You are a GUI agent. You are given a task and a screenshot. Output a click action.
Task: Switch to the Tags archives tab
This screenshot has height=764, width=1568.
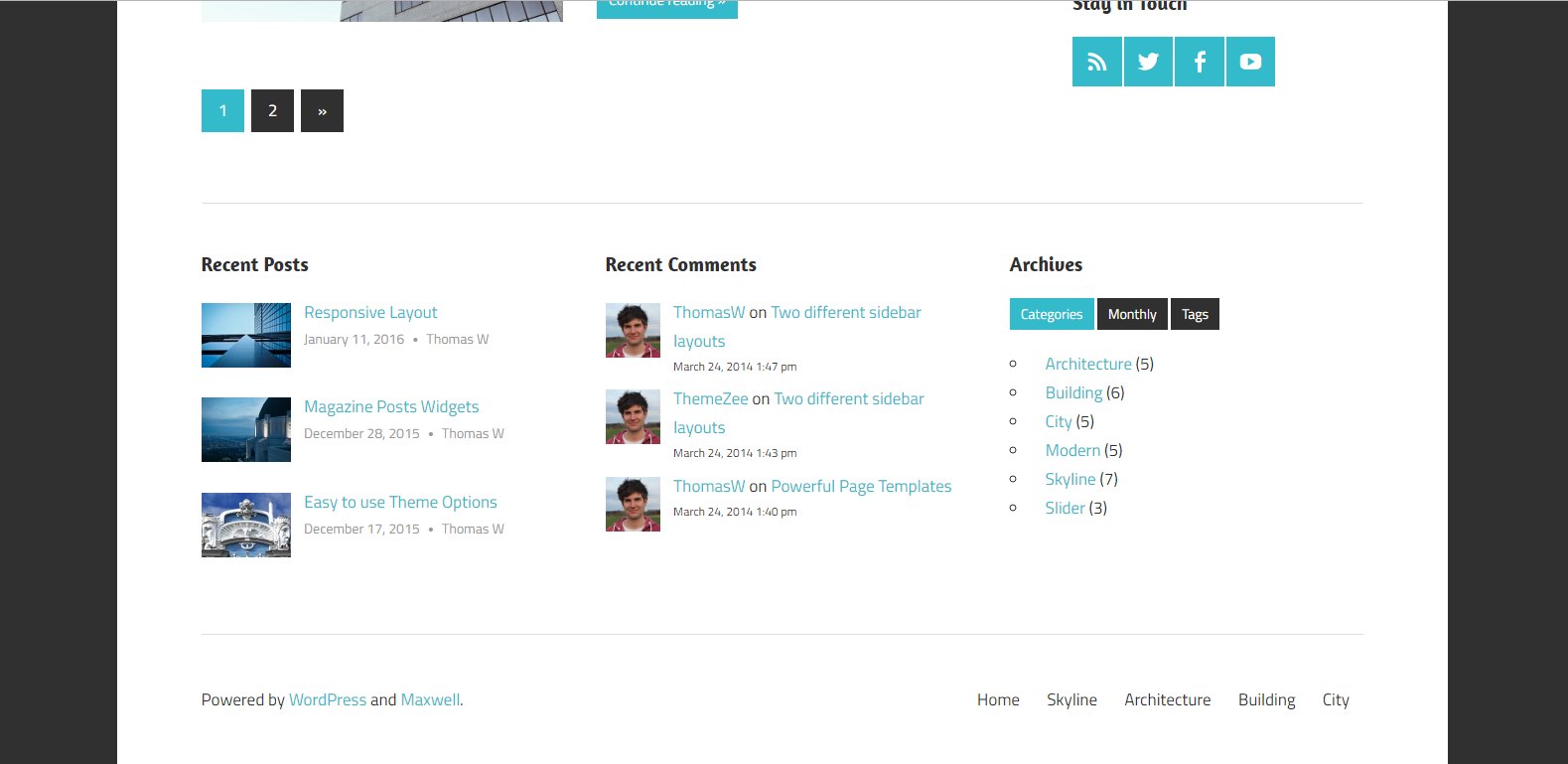(x=1195, y=314)
